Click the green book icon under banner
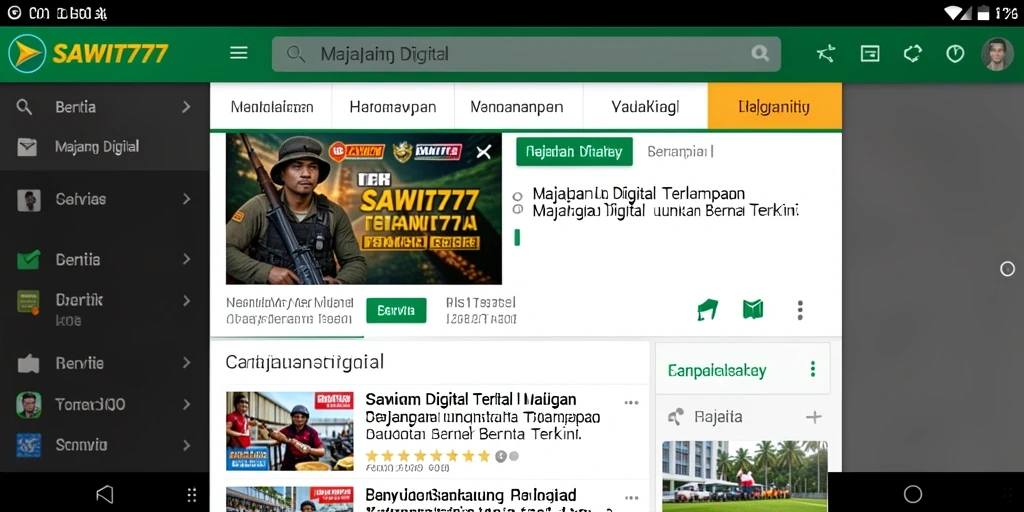 753,310
